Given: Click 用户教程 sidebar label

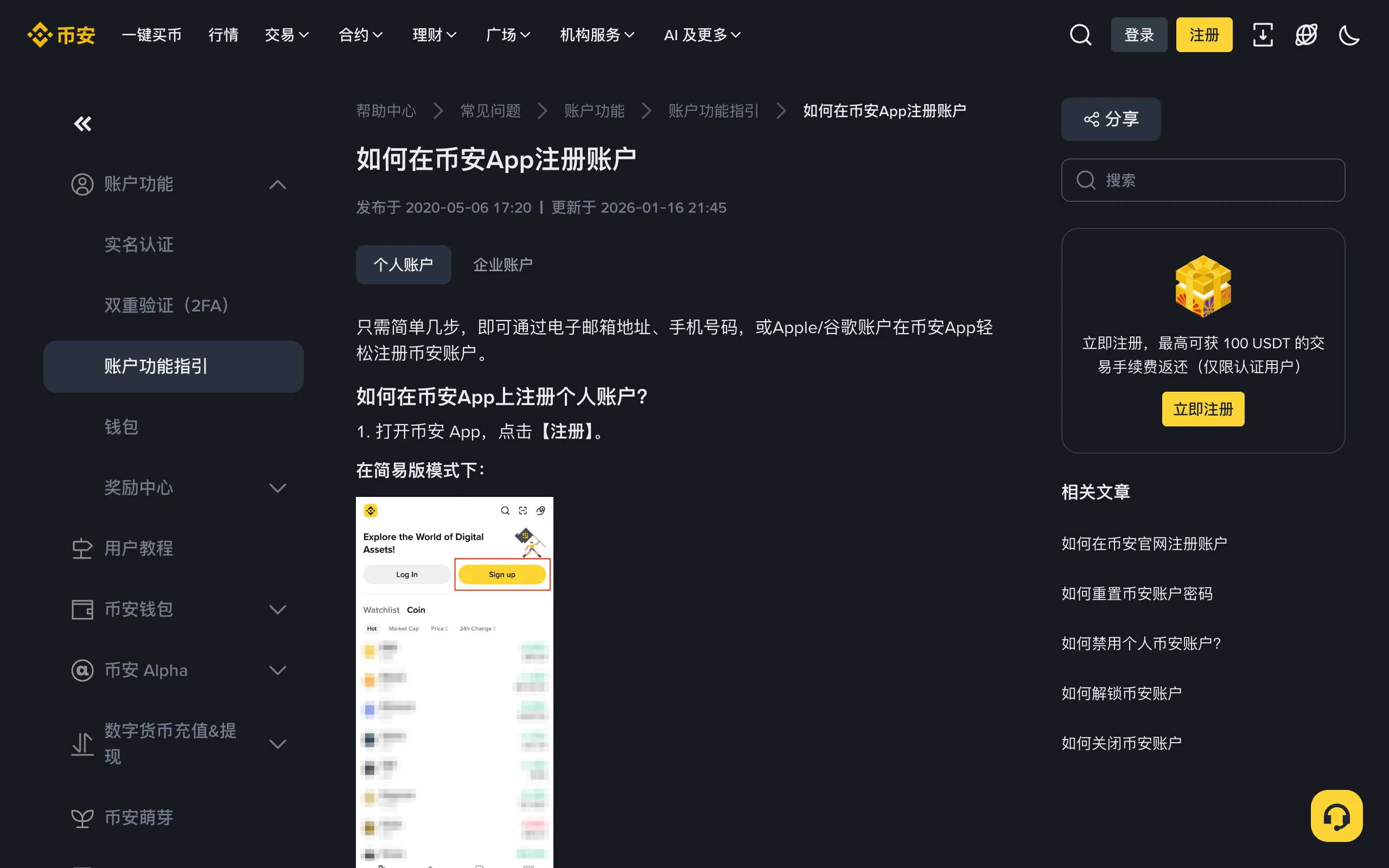Looking at the screenshot, I should 139,548.
